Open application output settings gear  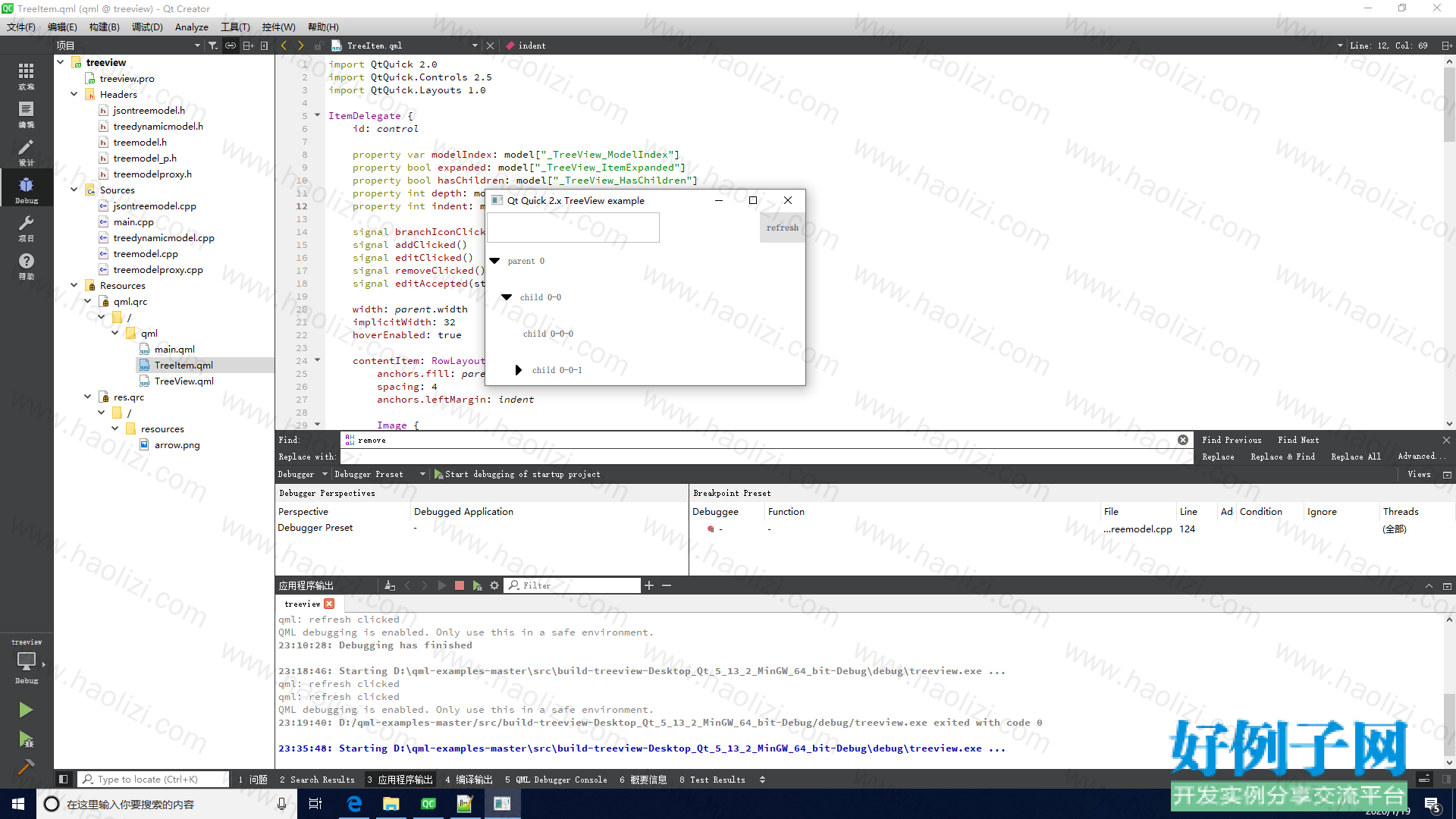pyautogui.click(x=494, y=585)
